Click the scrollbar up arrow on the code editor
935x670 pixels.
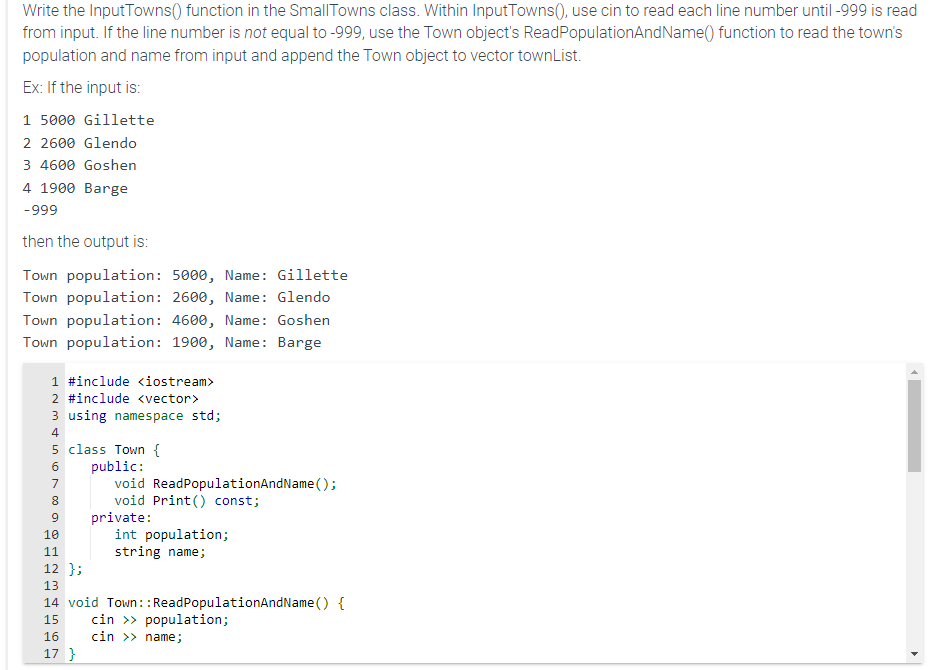(913, 371)
